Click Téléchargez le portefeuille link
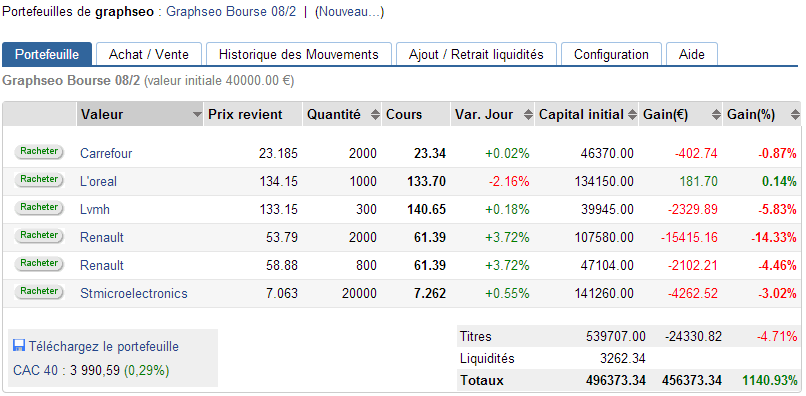The height and width of the screenshot is (396, 806). click(x=104, y=346)
